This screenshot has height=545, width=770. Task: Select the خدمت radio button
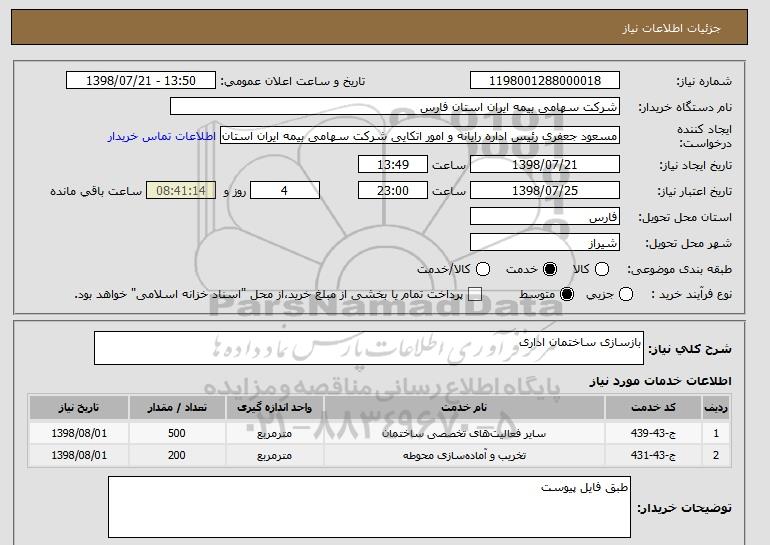point(550,269)
